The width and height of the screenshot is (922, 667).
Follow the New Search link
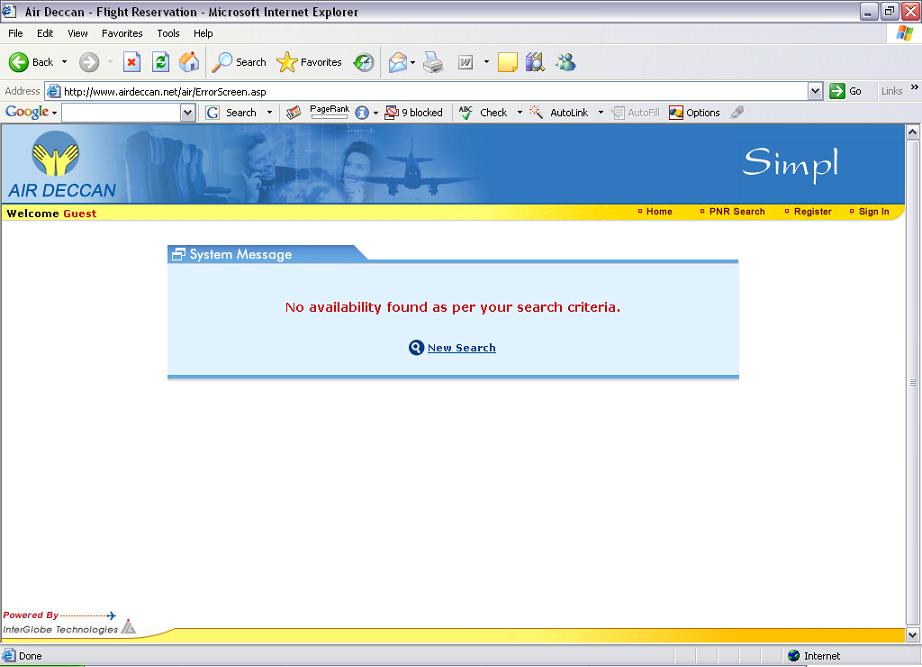point(462,348)
